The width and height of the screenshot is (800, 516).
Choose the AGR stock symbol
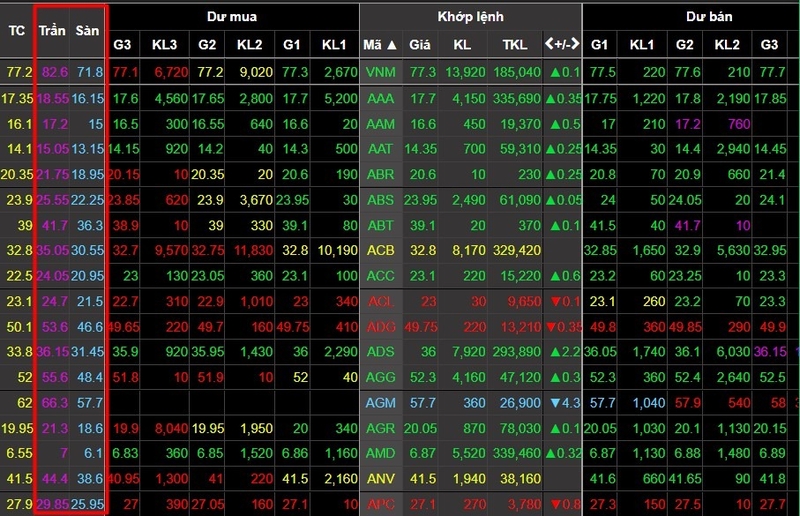pos(381,429)
